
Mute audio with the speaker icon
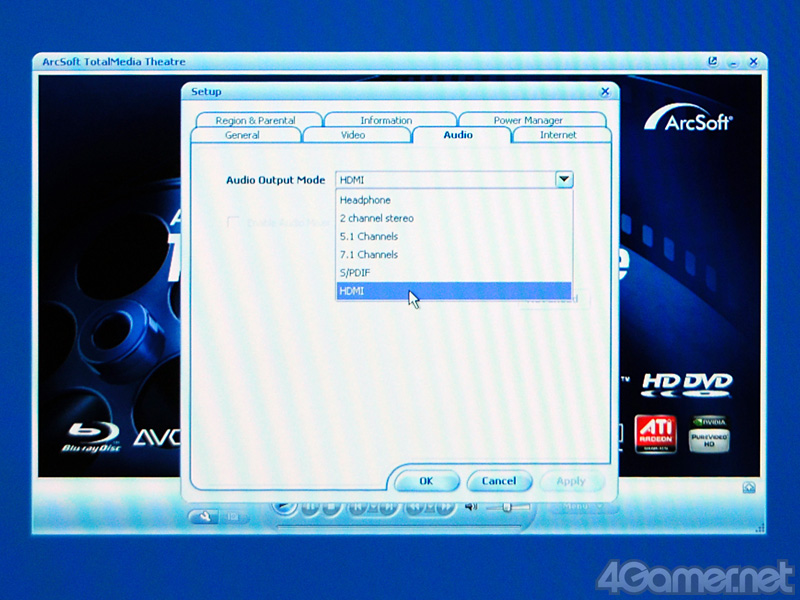click(470, 508)
